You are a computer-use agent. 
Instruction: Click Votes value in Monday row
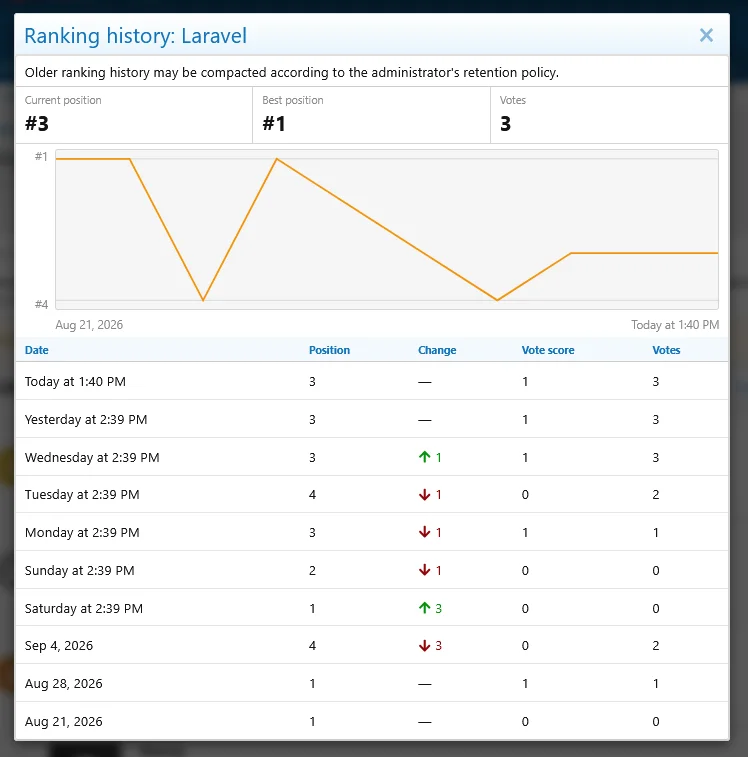(x=656, y=533)
